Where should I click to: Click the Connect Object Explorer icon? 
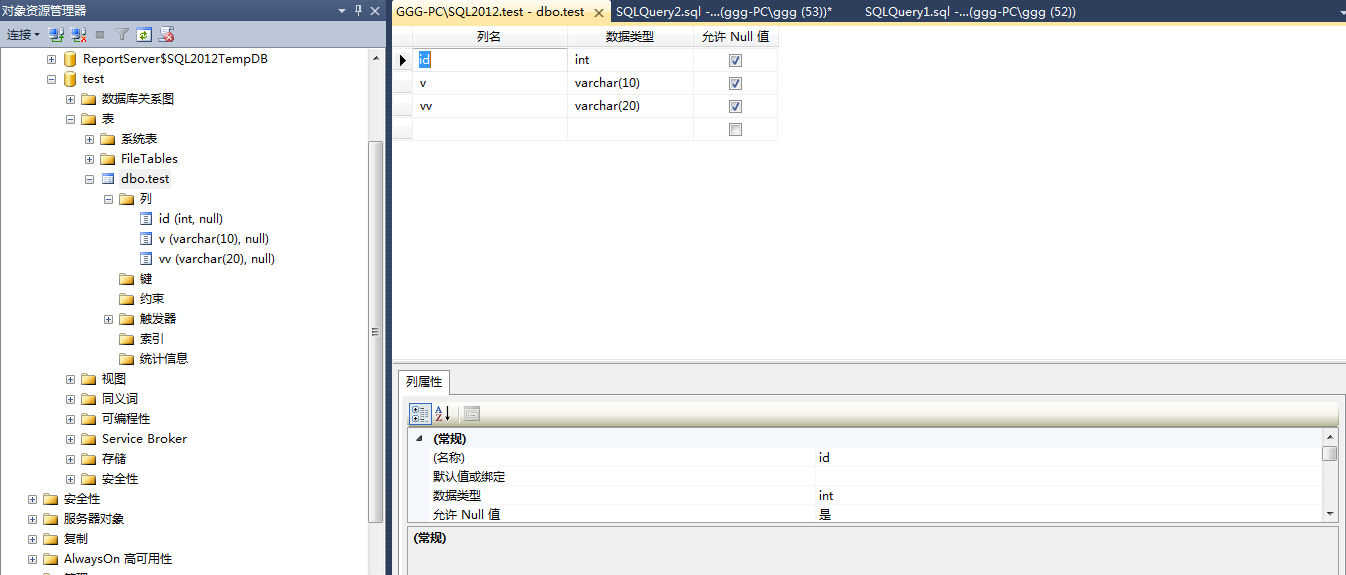click(x=57, y=35)
